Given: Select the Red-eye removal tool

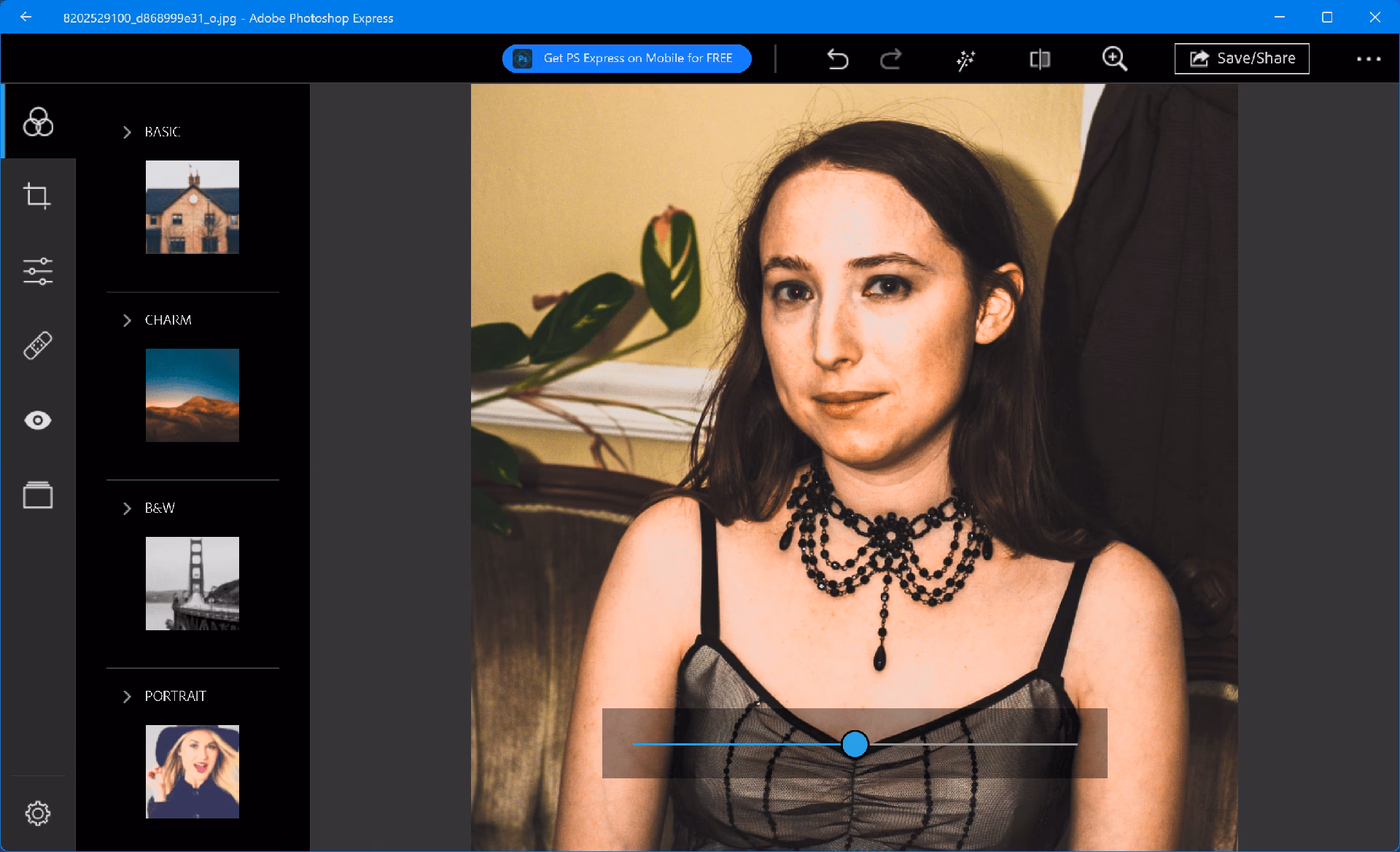Looking at the screenshot, I should tap(37, 420).
